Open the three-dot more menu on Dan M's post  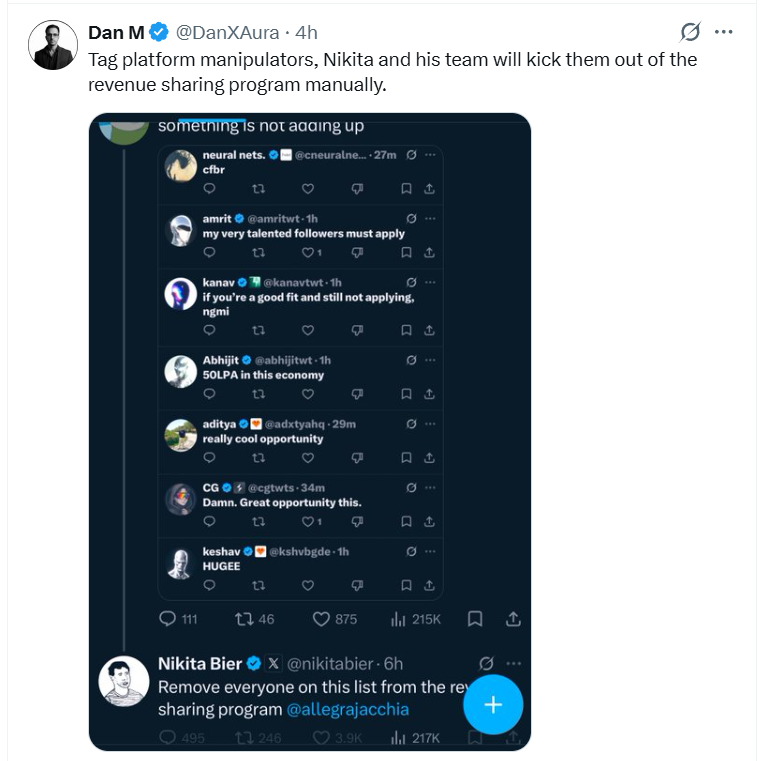pyautogui.click(x=723, y=32)
